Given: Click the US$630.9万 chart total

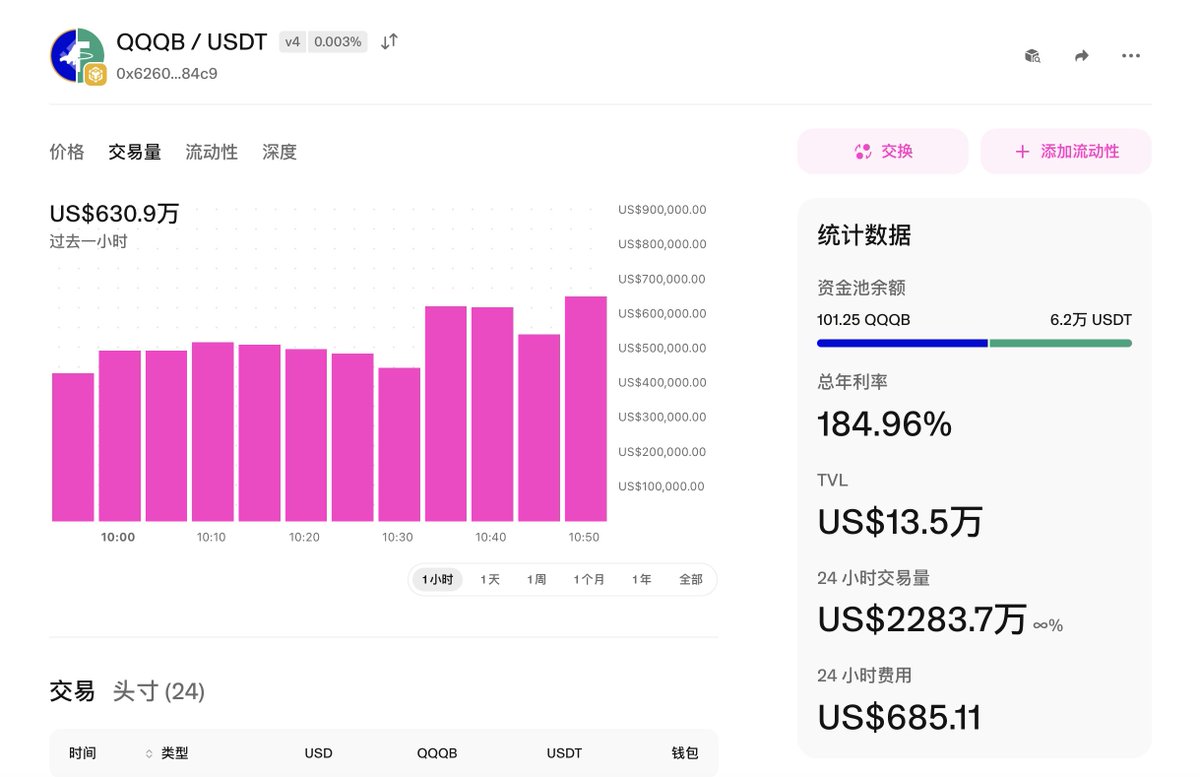Looking at the screenshot, I should click(114, 213).
